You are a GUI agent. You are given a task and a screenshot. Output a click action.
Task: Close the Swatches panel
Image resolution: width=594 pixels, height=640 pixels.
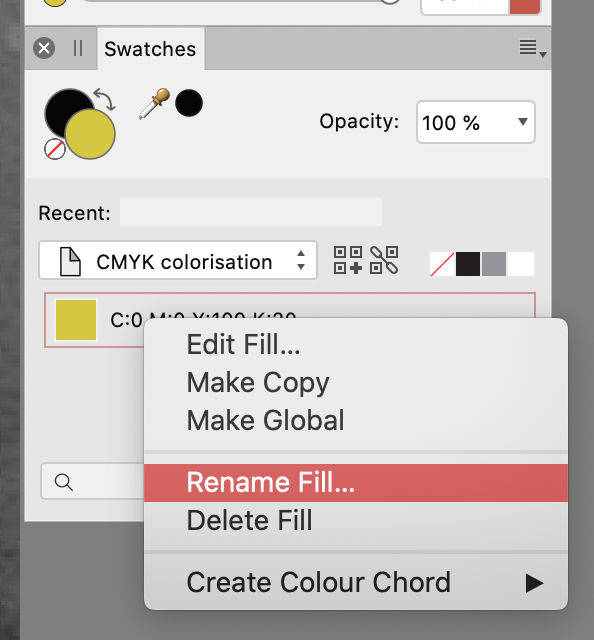(x=44, y=48)
